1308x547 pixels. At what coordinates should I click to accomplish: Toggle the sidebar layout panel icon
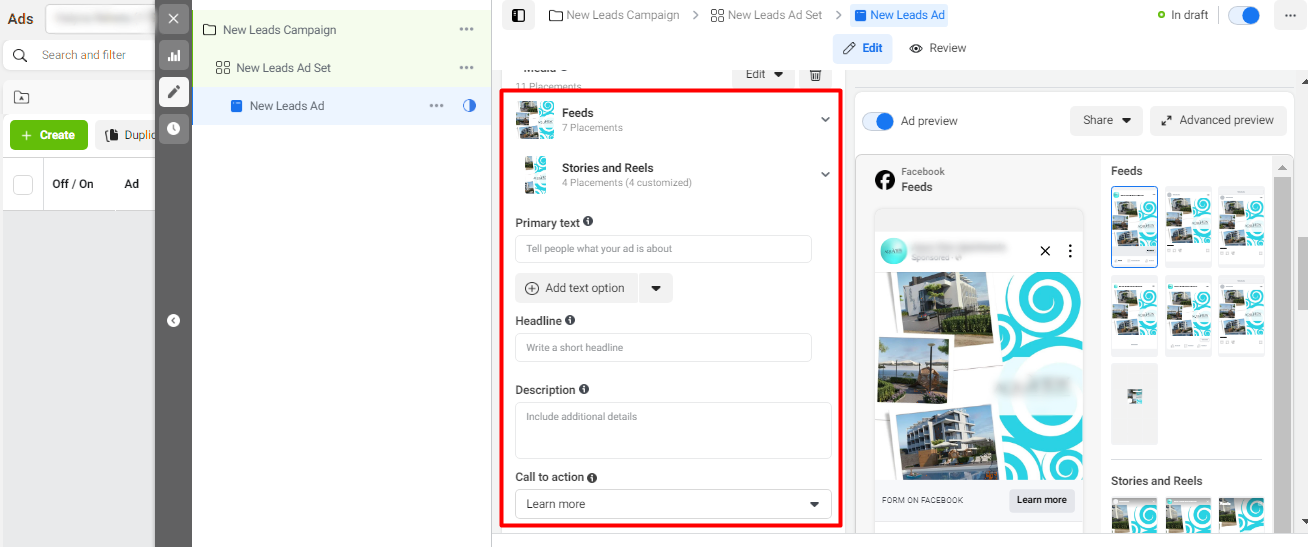(518, 15)
